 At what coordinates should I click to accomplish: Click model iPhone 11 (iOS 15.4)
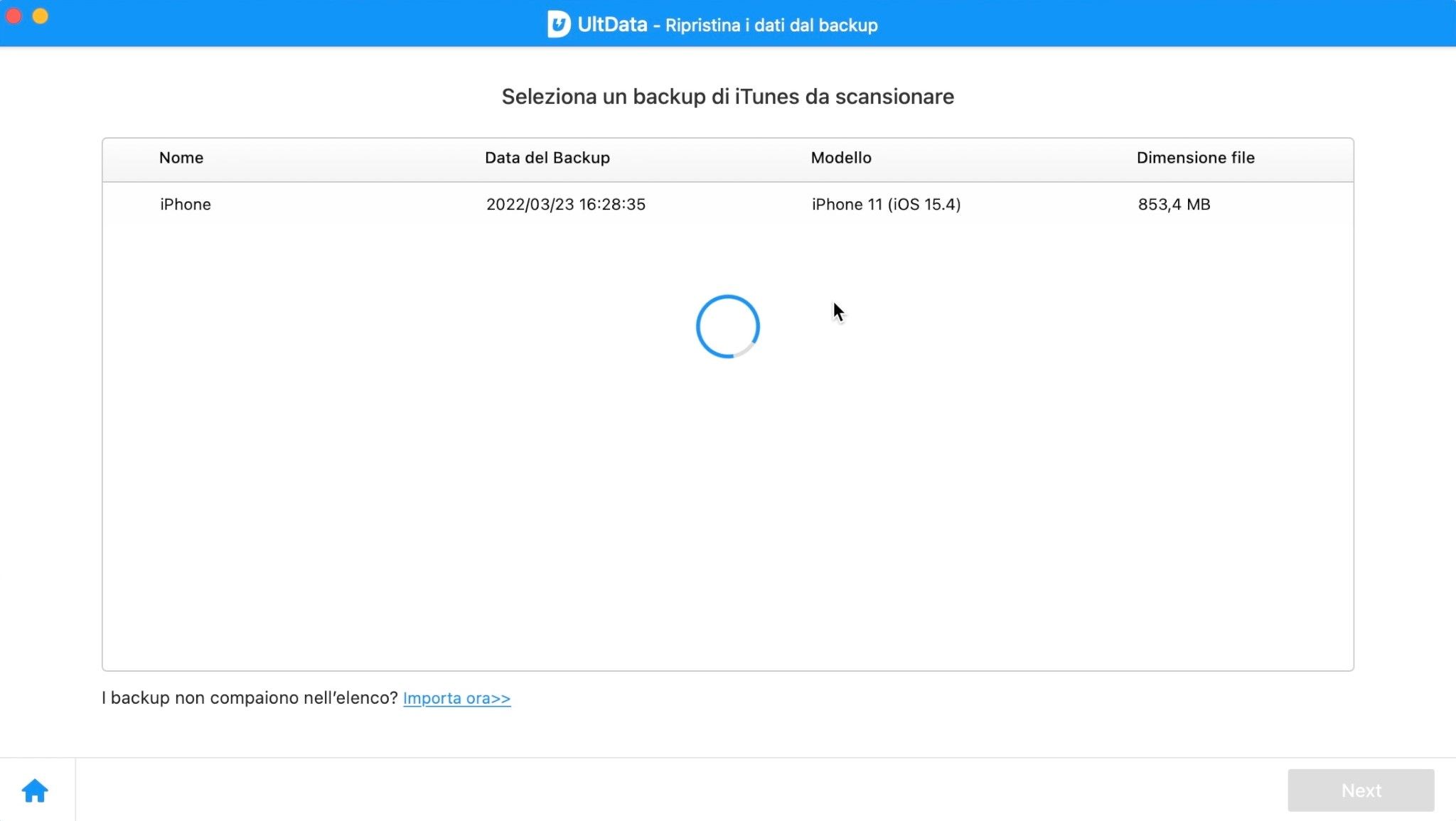click(886, 205)
